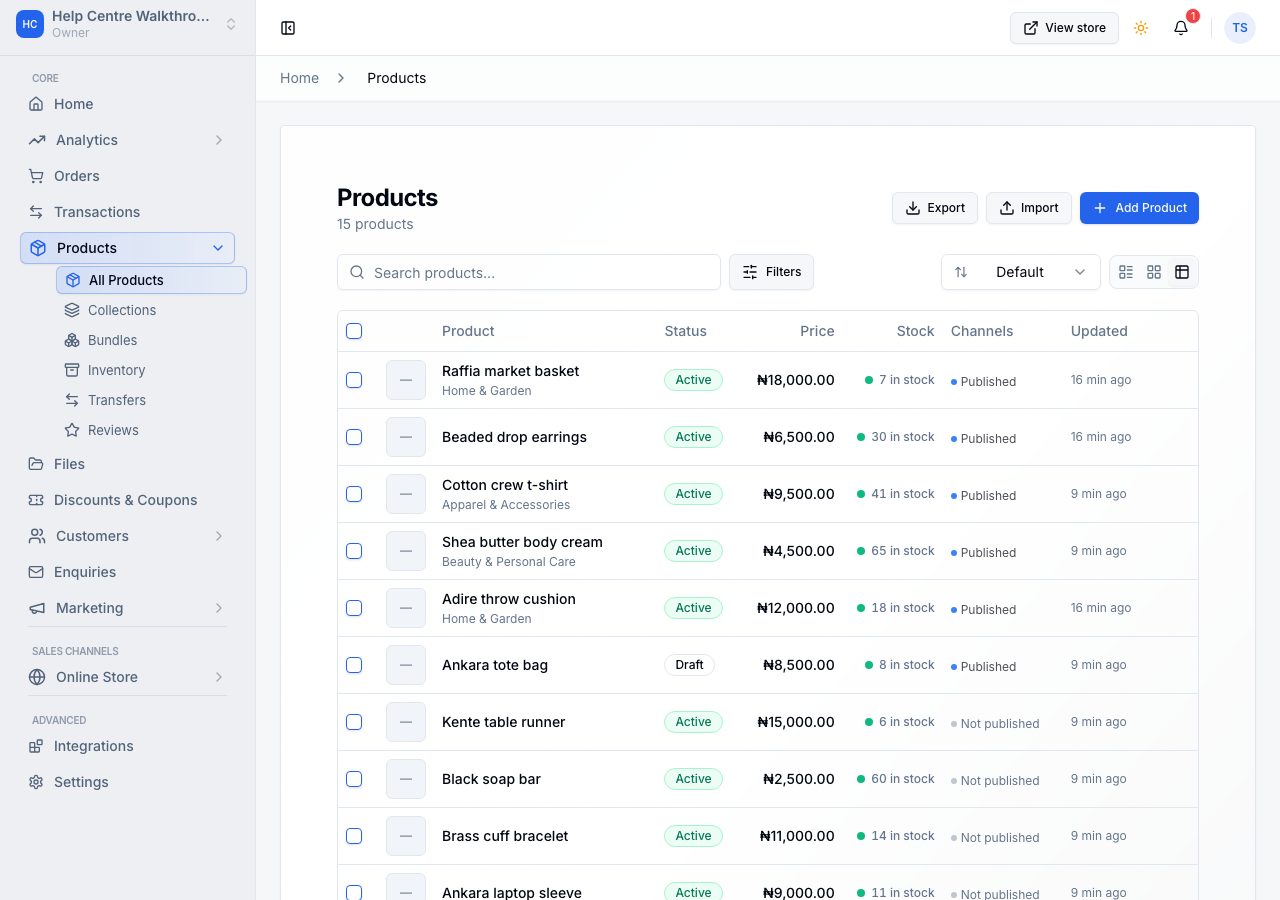Open notifications bell

1181,28
